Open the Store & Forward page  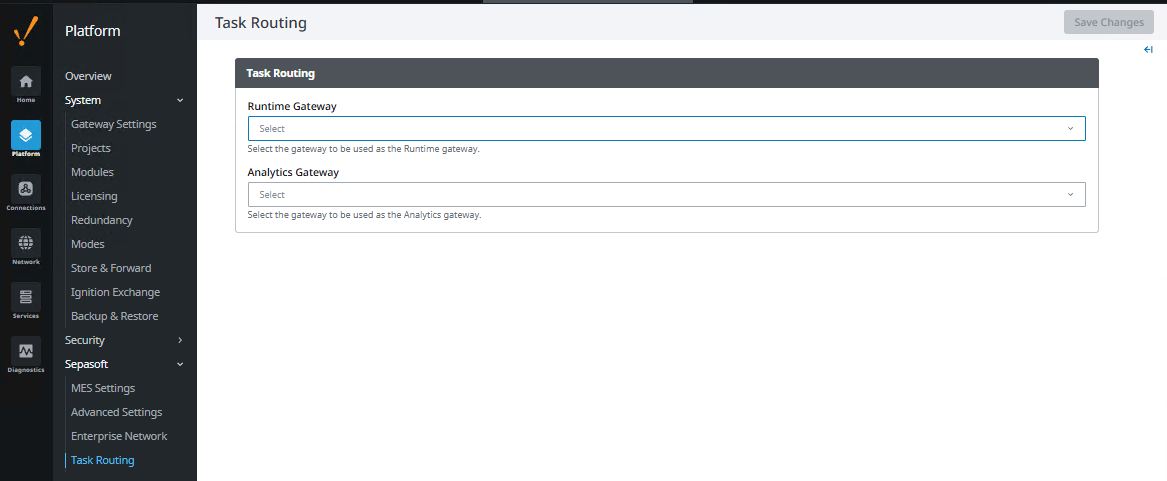click(x=111, y=268)
